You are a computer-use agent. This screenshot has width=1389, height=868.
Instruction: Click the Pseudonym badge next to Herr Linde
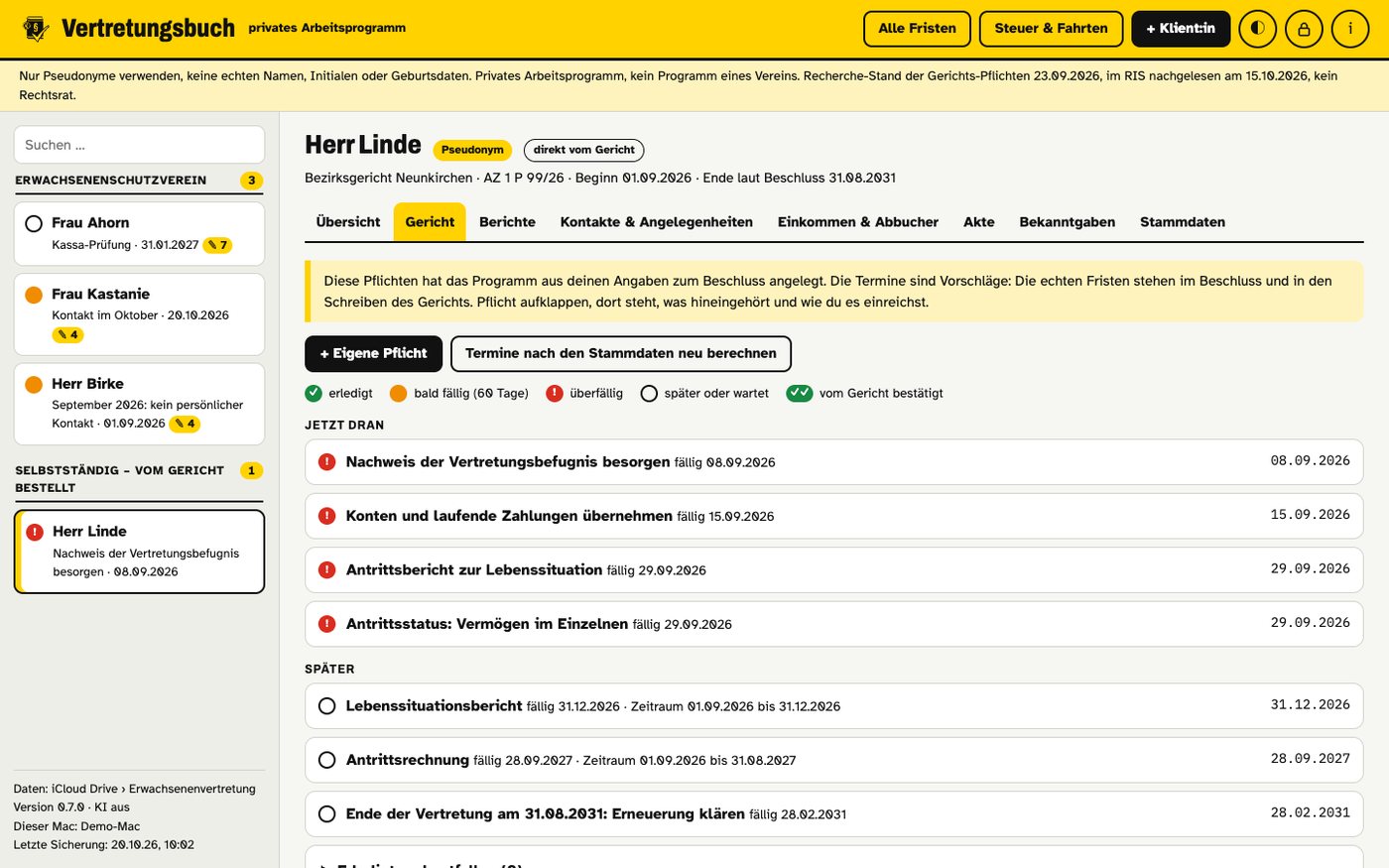pos(472,150)
